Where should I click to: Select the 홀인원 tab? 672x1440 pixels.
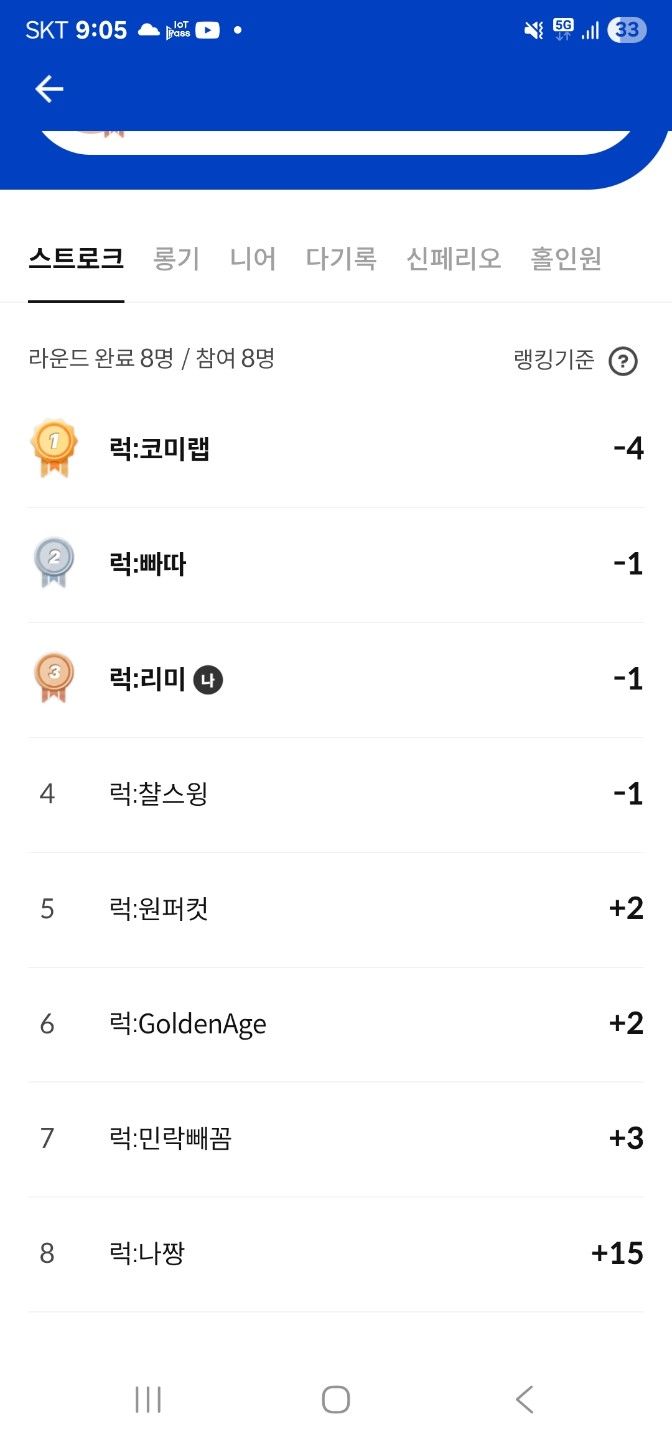[x=566, y=258]
